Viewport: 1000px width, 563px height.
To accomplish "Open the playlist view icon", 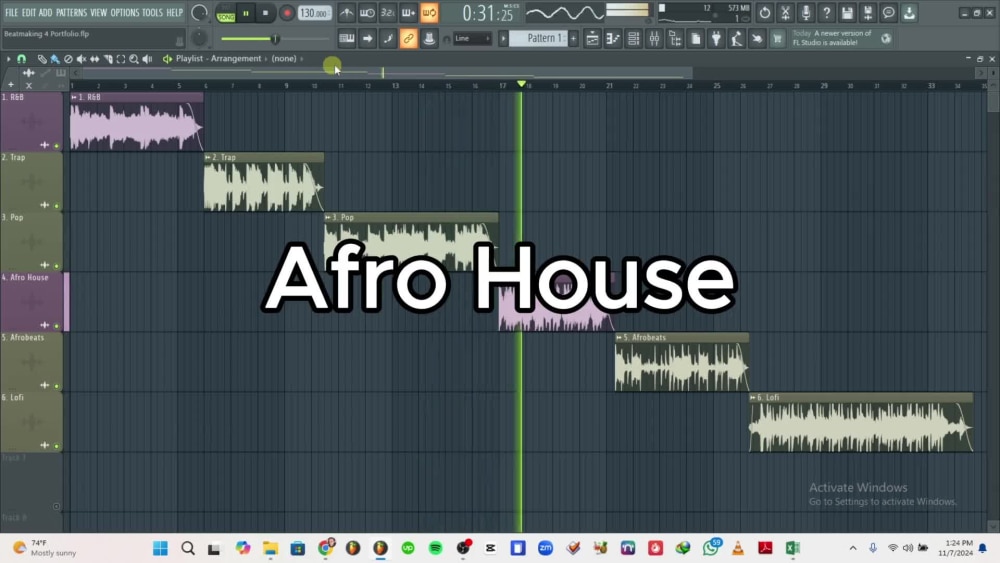I will 592,39.
